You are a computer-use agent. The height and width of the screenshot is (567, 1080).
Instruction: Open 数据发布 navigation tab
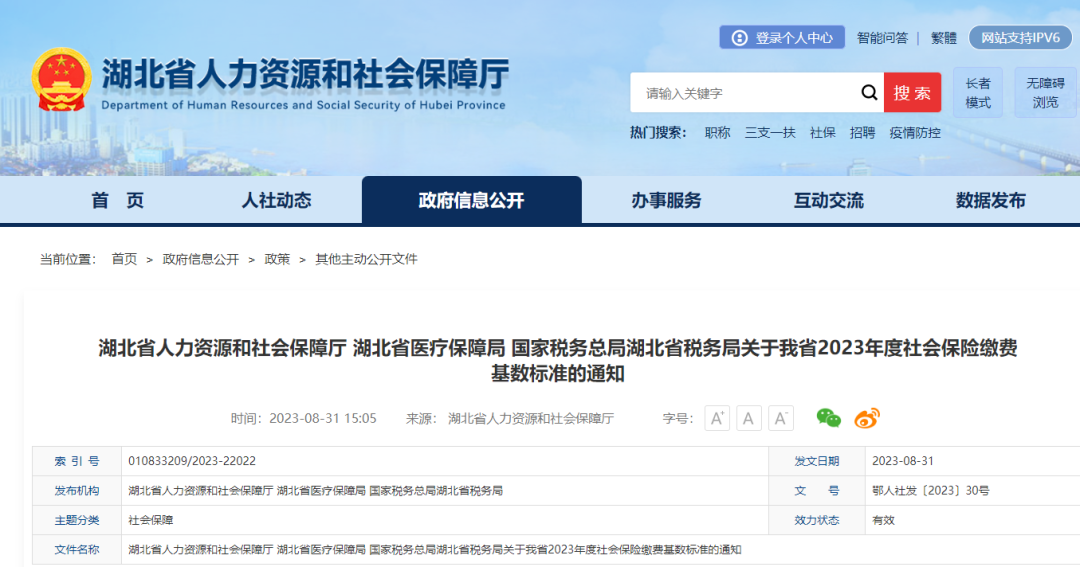click(x=990, y=200)
